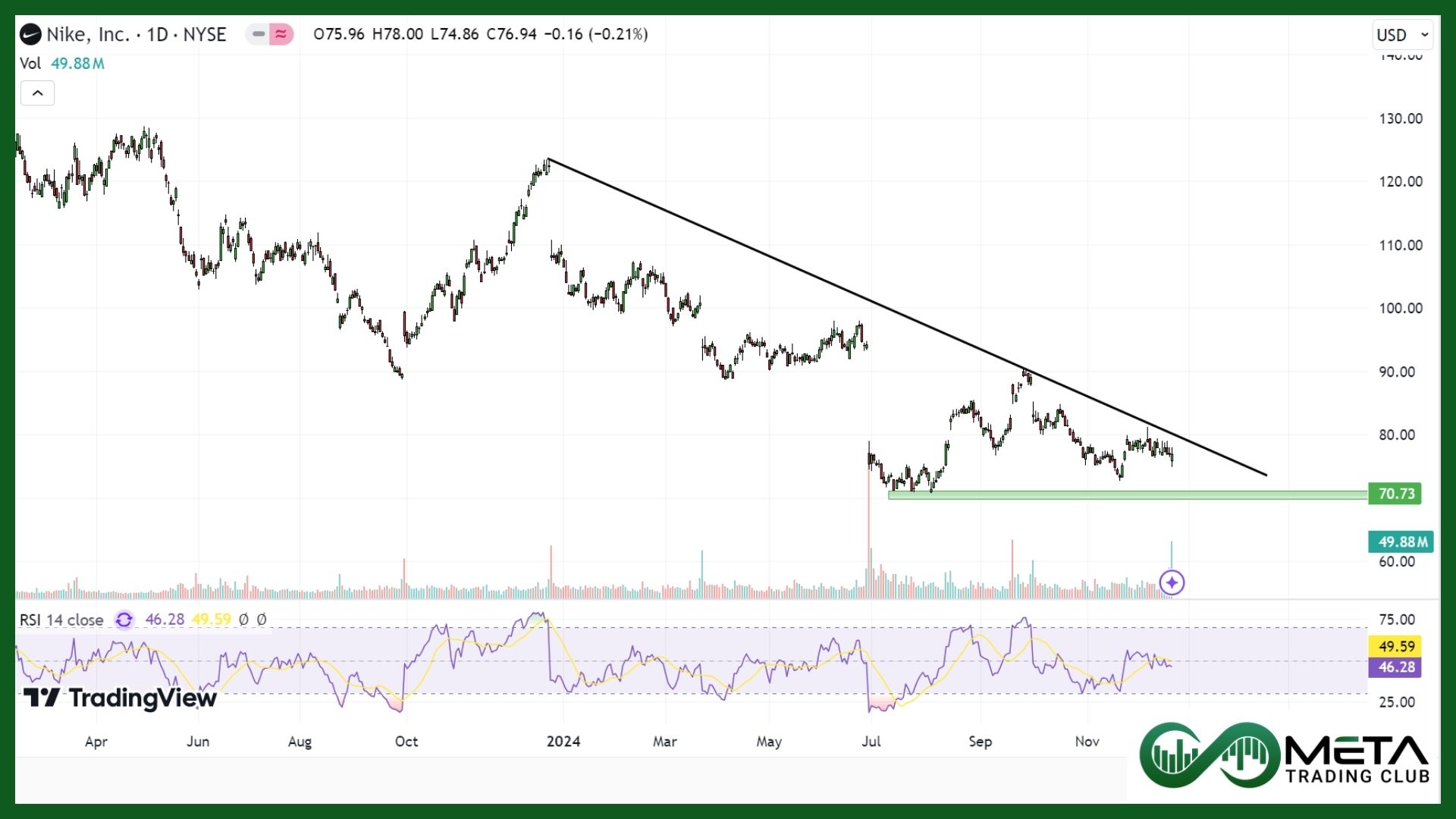Click the TradingView logo link
The image size is (1456, 819).
pyautogui.click(x=120, y=698)
